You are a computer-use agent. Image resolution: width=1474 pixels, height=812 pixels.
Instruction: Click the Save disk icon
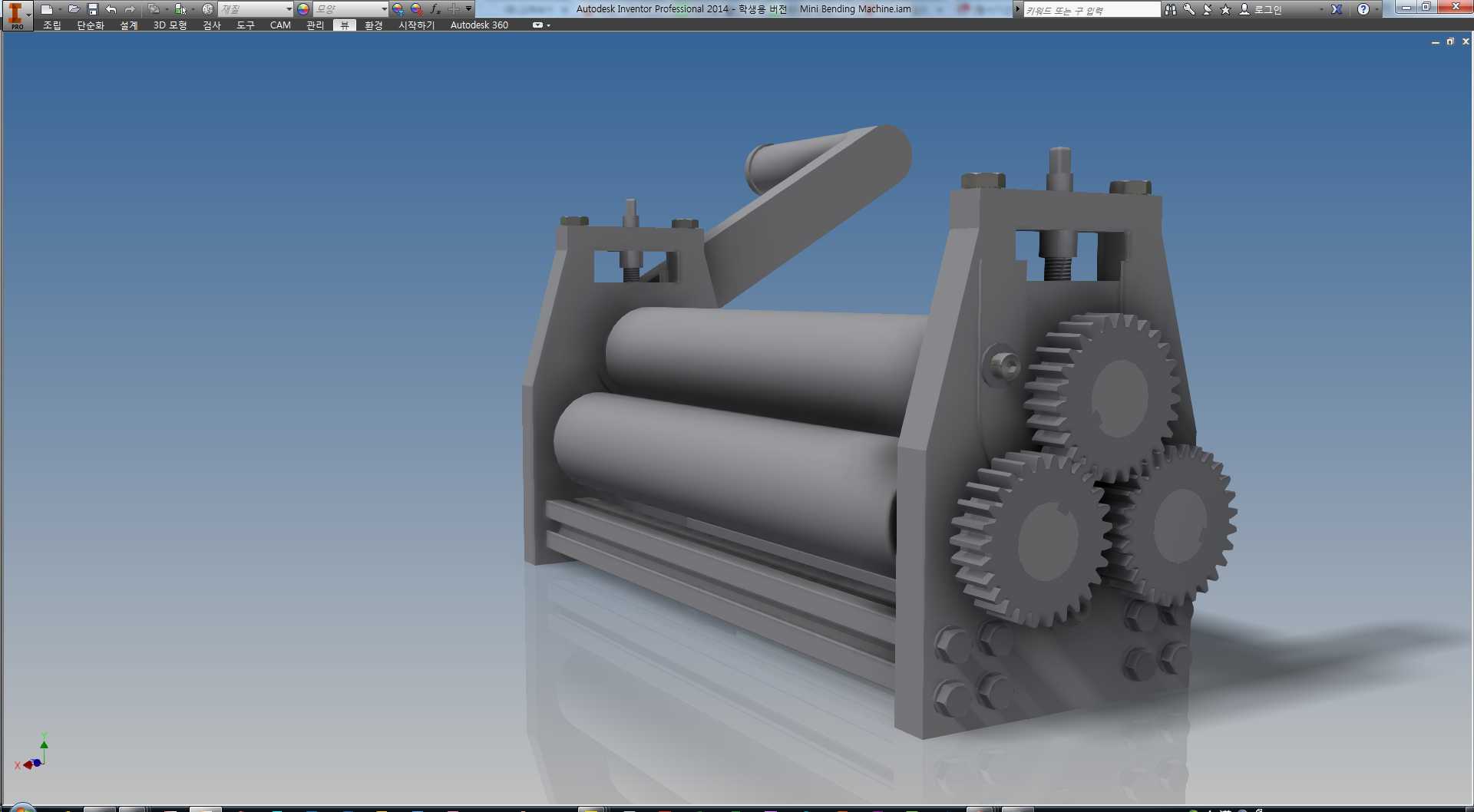pos(92,9)
